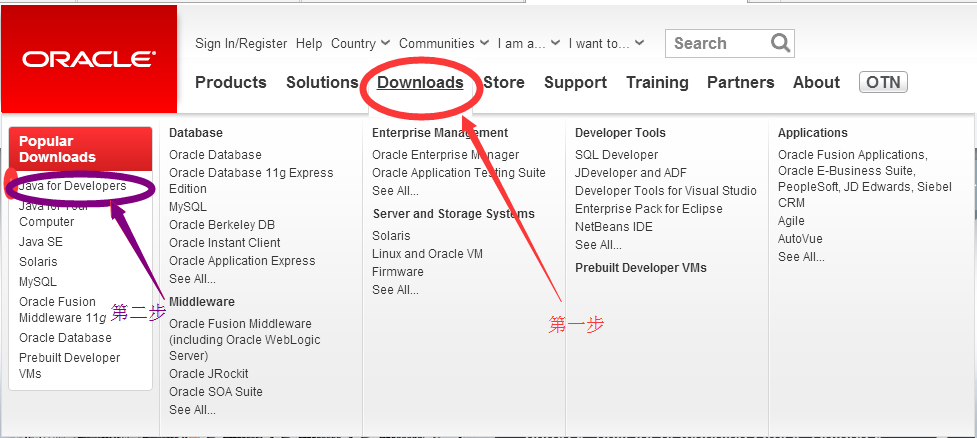Open the Store menu
This screenshot has height=438, width=977.
(504, 82)
